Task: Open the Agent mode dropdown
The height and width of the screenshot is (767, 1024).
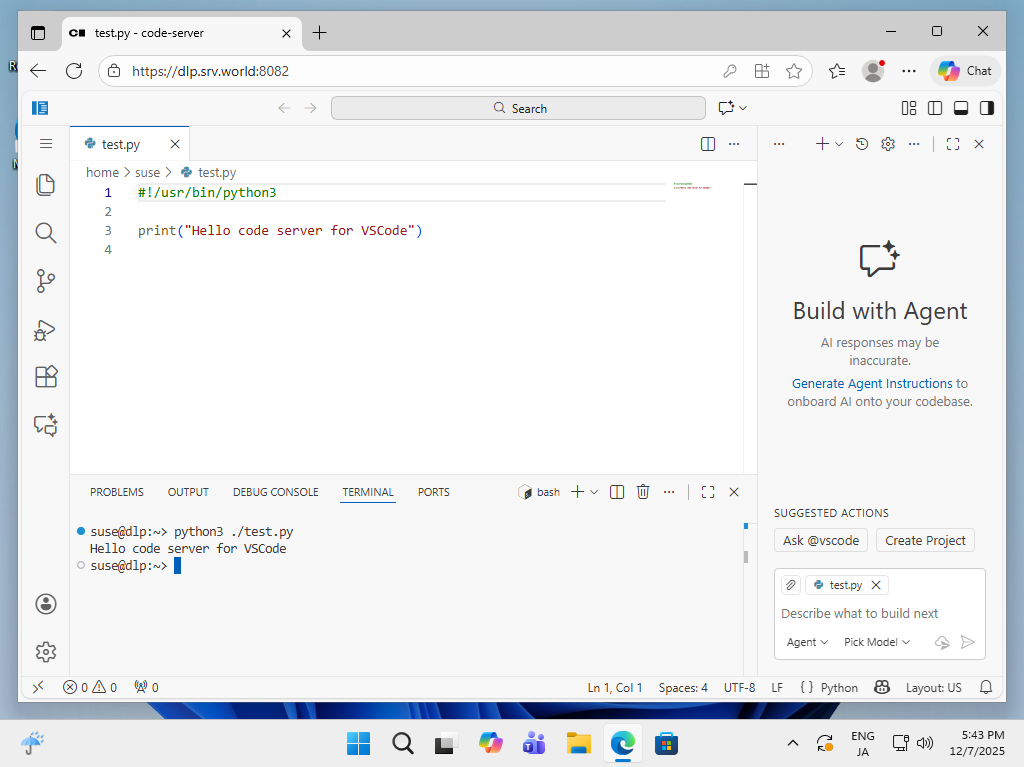Action: pos(807,642)
